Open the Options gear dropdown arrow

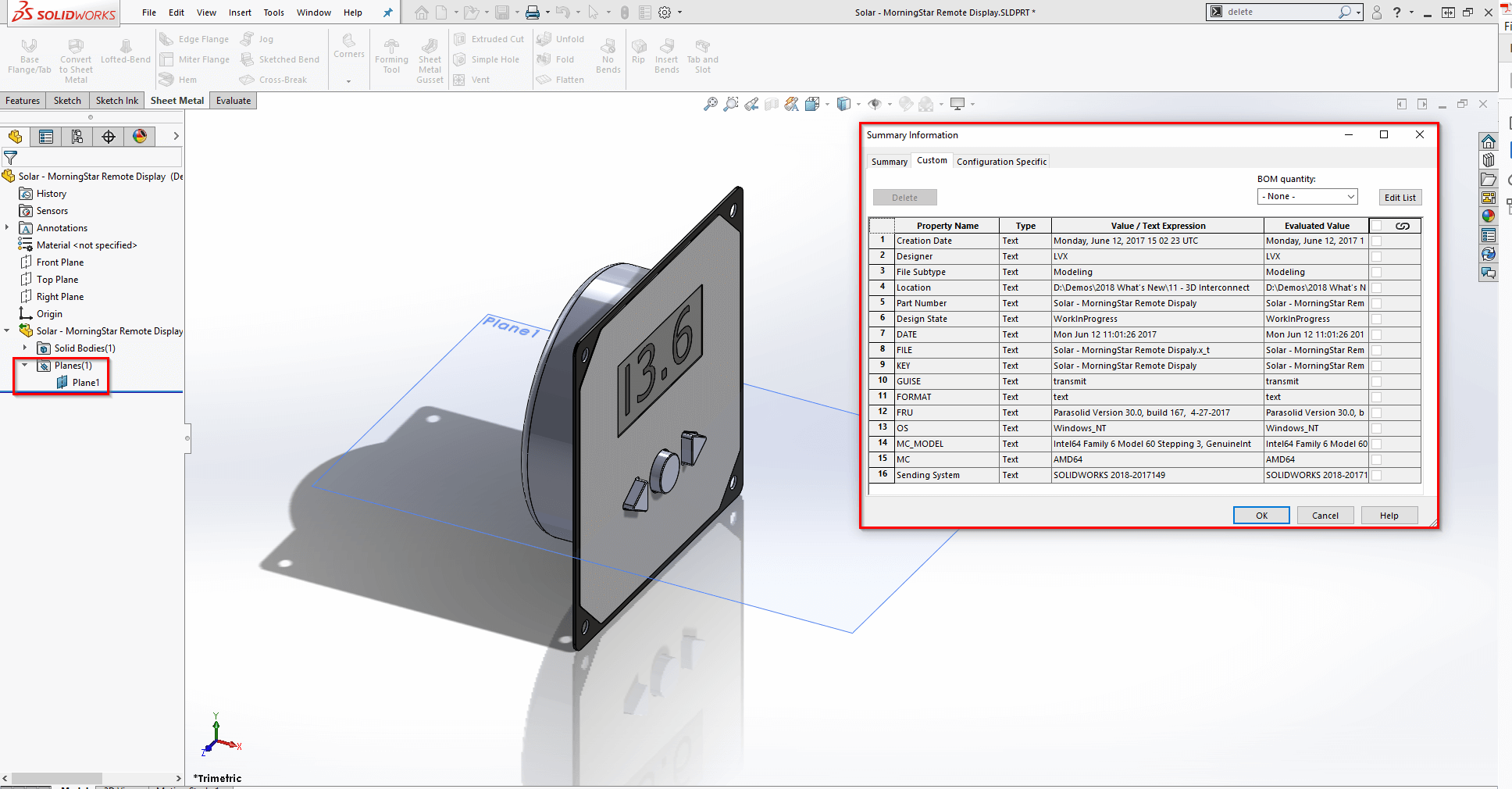pyautogui.click(x=679, y=12)
